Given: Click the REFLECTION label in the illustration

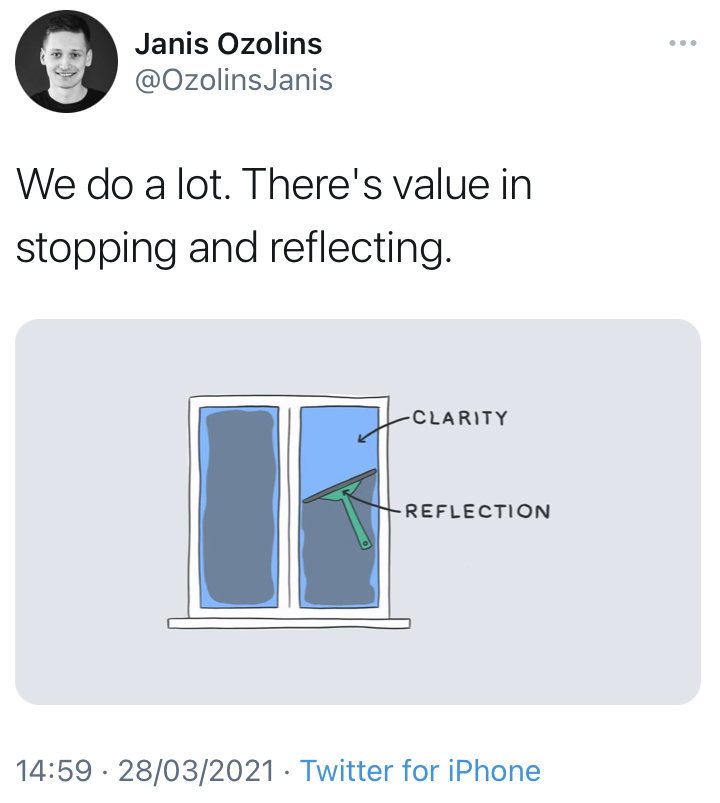Looking at the screenshot, I should 477,511.
